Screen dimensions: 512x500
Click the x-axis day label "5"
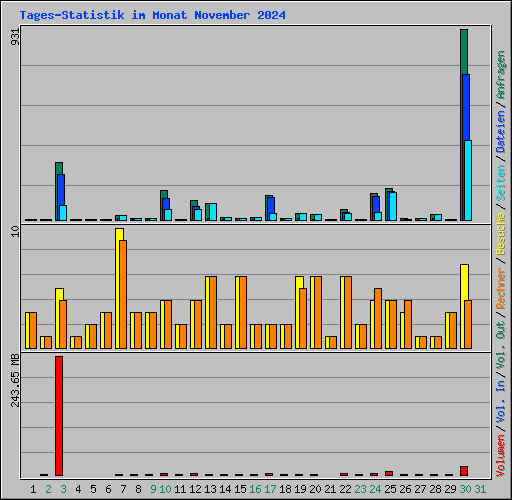point(93,489)
